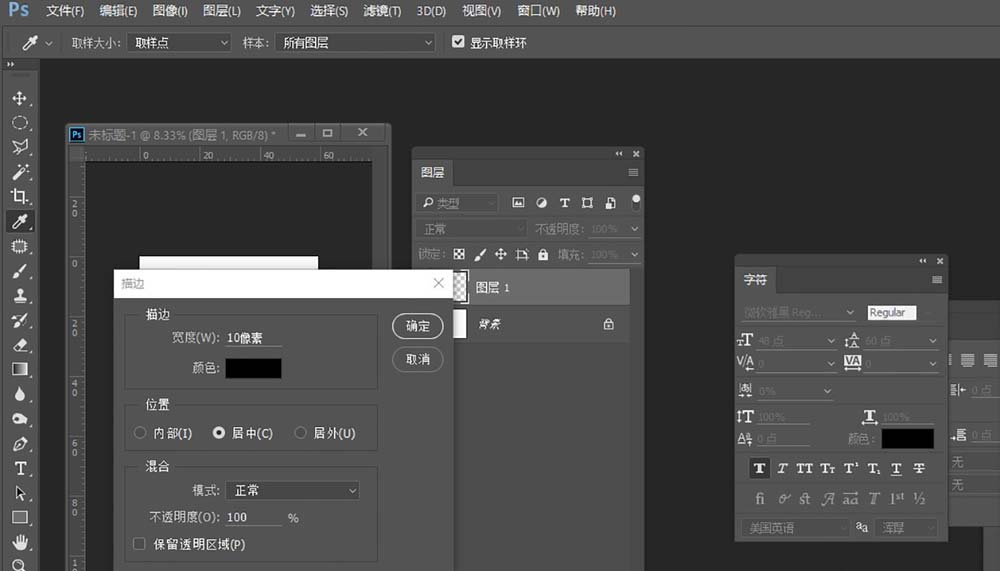Open text 颜色 swatch in 字符 panel
The height and width of the screenshot is (571, 1000).
[x=908, y=438]
